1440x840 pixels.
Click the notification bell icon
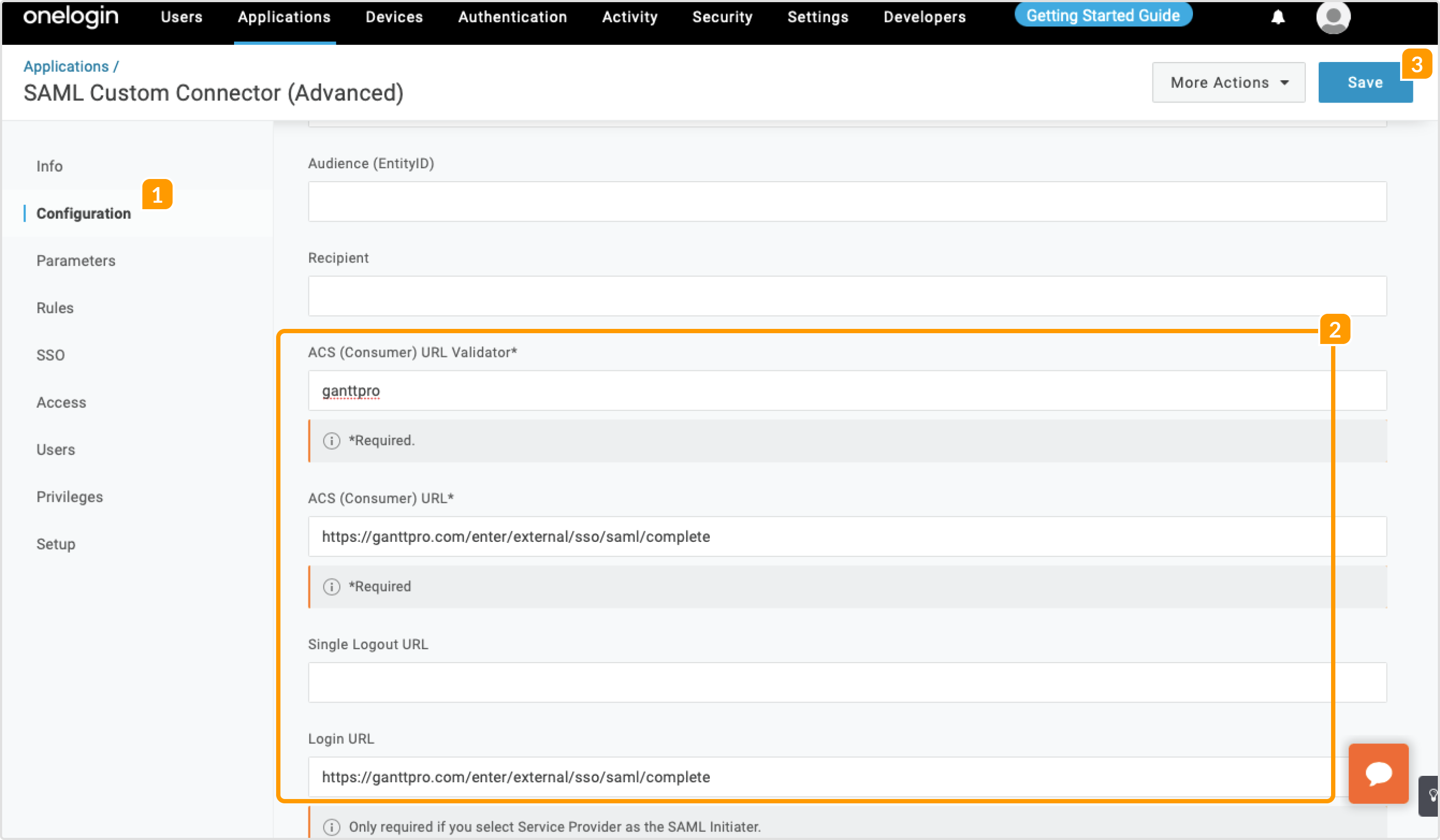coord(1278,17)
